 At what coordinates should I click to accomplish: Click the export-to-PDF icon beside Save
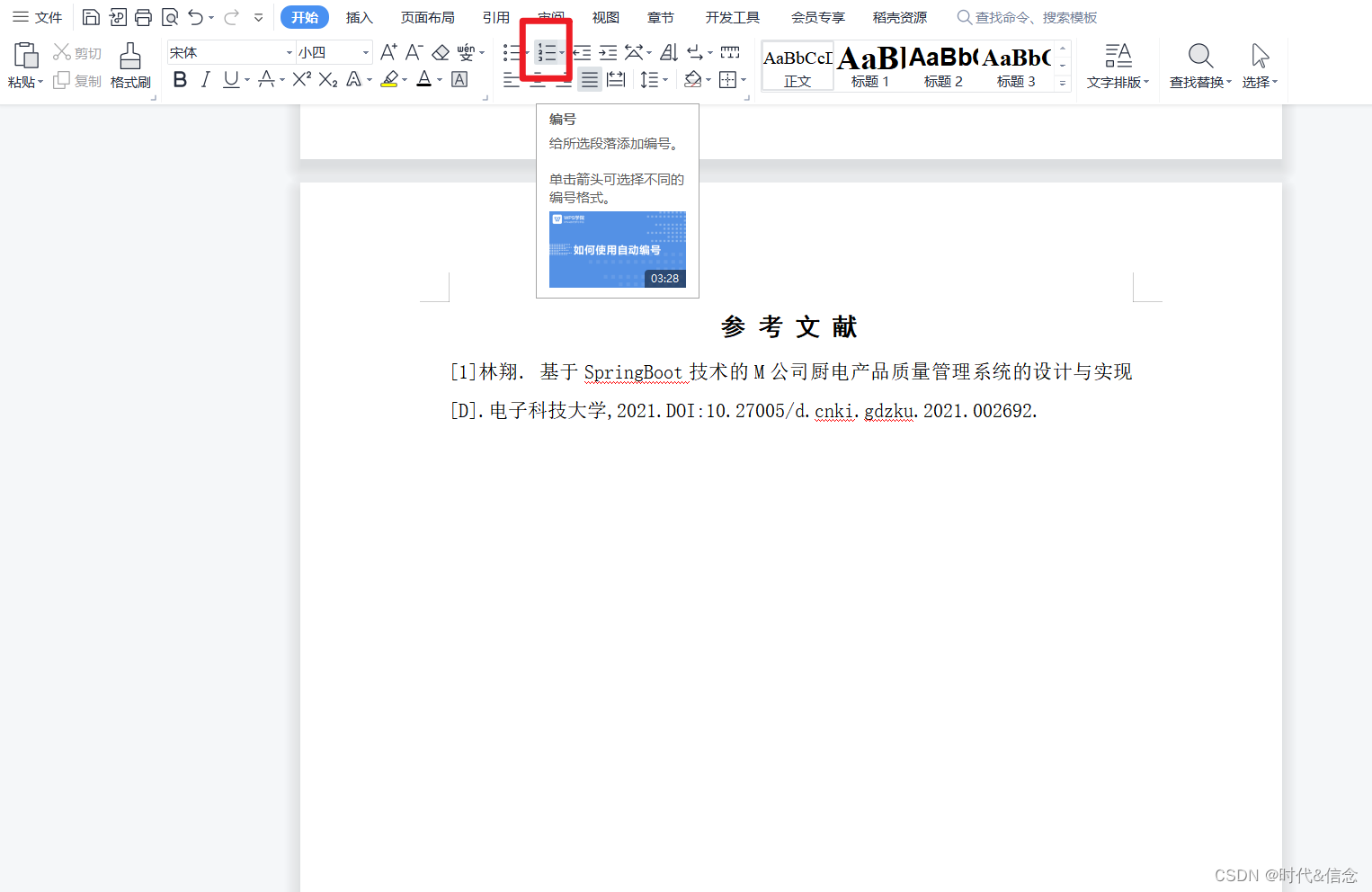pos(118,17)
